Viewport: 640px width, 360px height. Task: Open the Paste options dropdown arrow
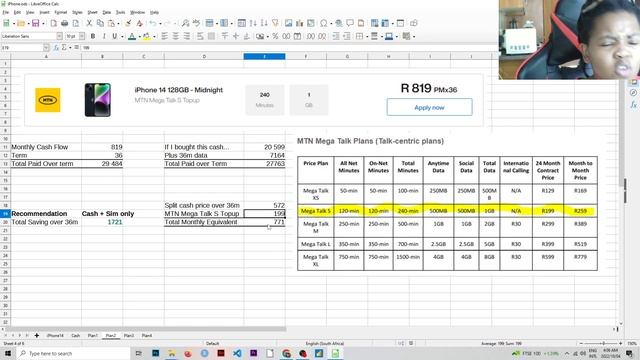[x=118, y=24]
